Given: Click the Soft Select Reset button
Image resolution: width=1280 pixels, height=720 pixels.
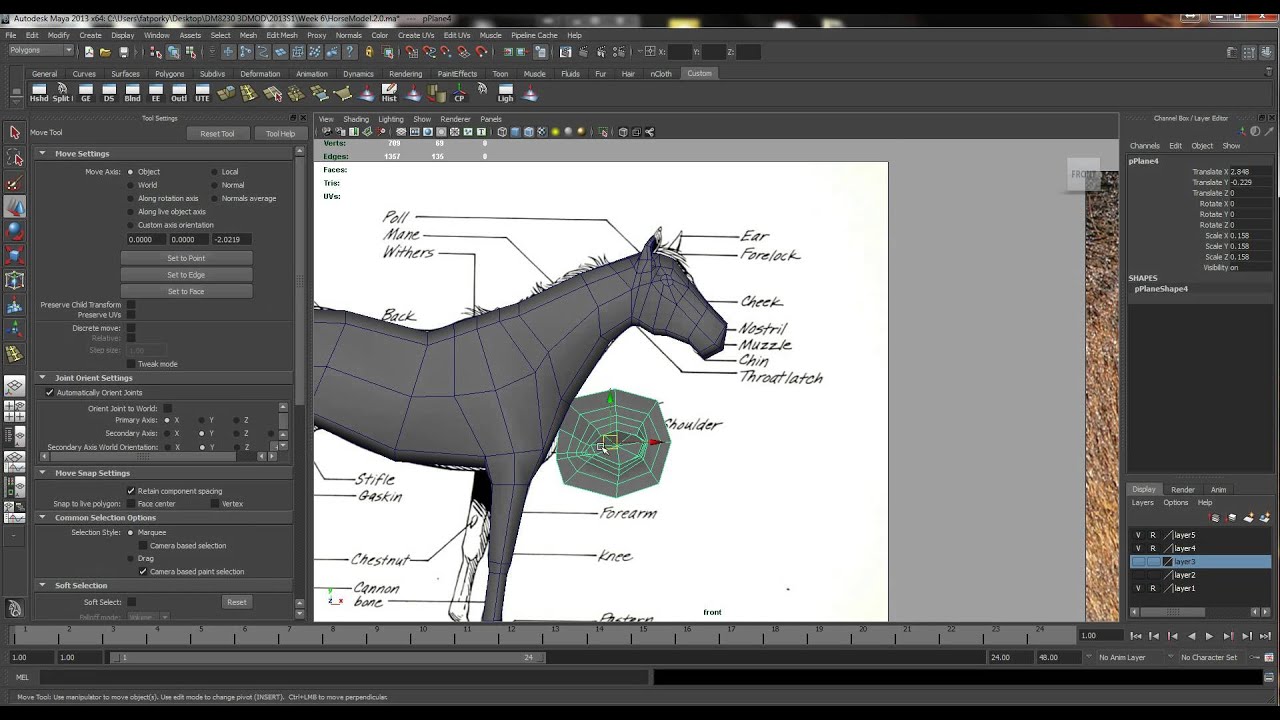Looking at the screenshot, I should click(236, 602).
